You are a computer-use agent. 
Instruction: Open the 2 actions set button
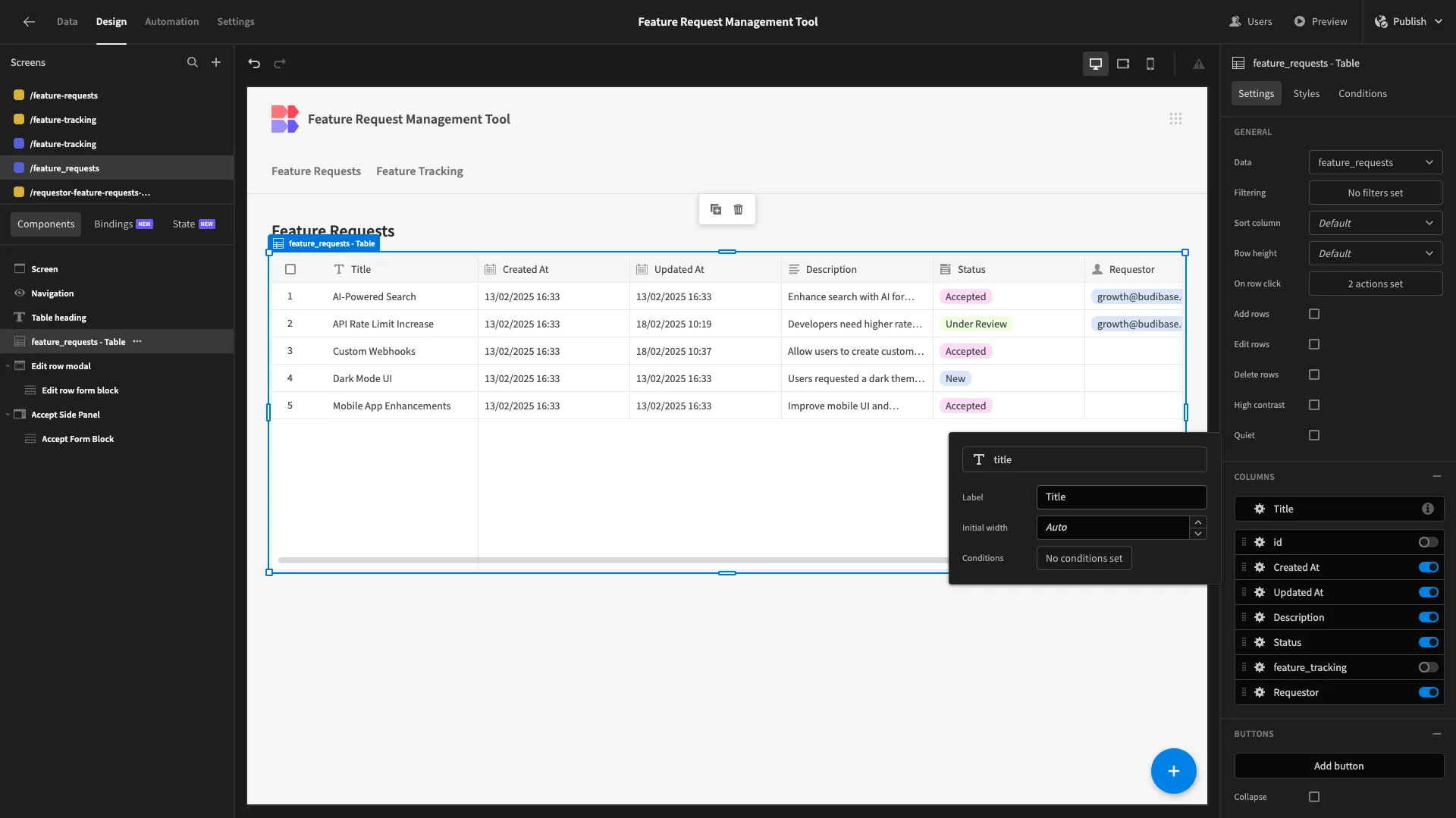click(x=1376, y=284)
